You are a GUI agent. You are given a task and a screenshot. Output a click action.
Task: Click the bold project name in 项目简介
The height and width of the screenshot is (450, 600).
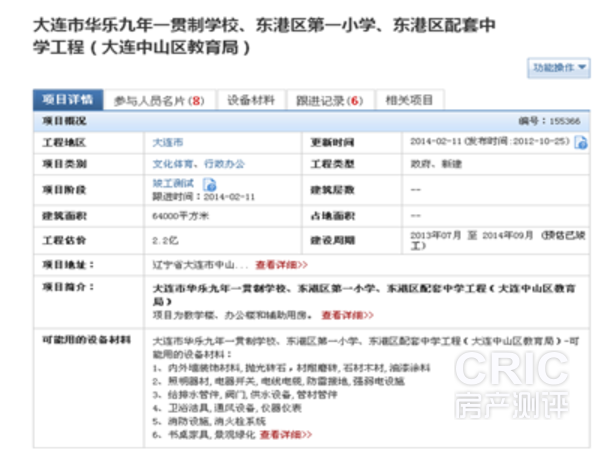364,295
